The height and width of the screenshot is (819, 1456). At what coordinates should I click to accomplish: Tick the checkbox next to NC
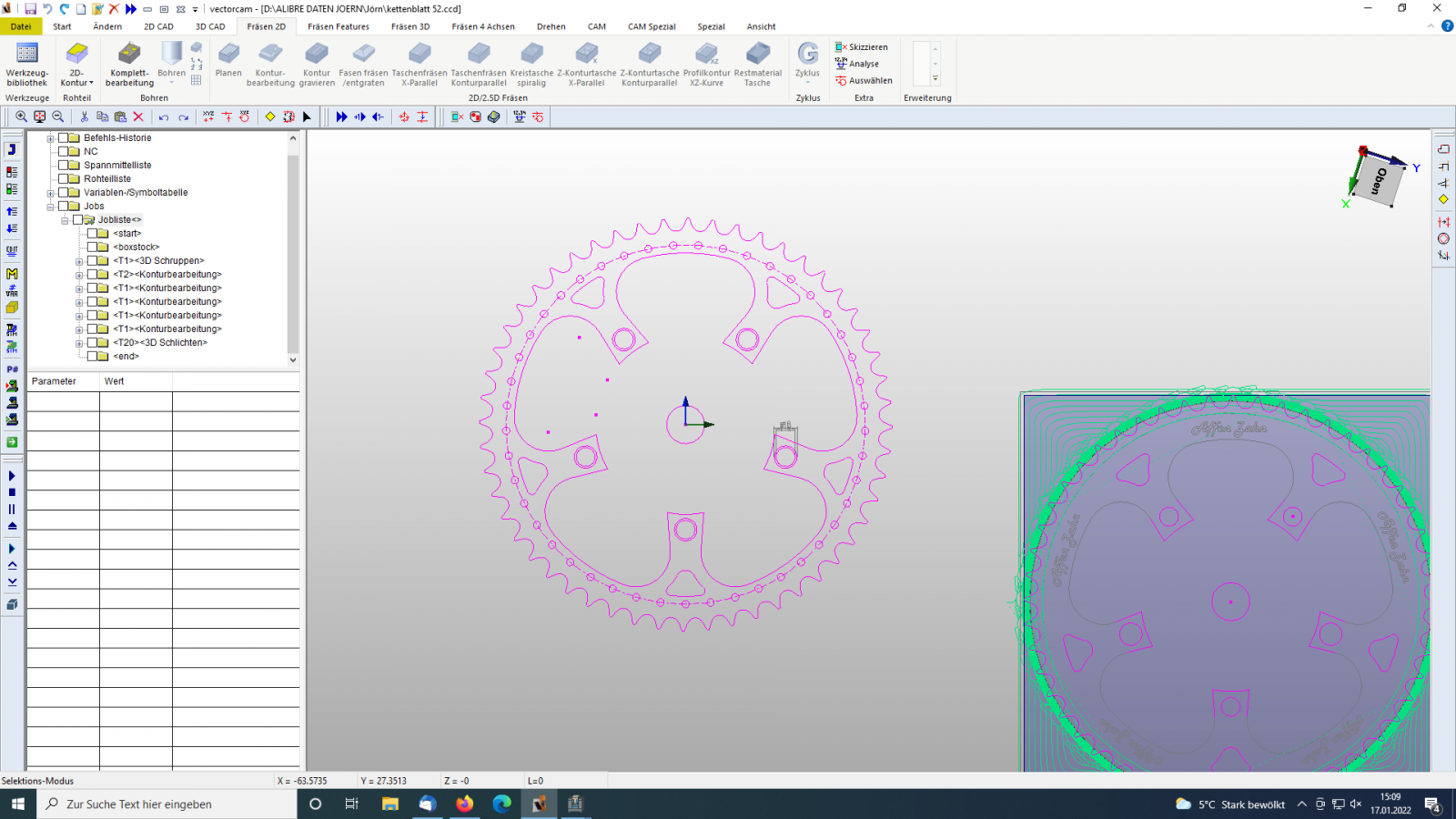click(64, 152)
